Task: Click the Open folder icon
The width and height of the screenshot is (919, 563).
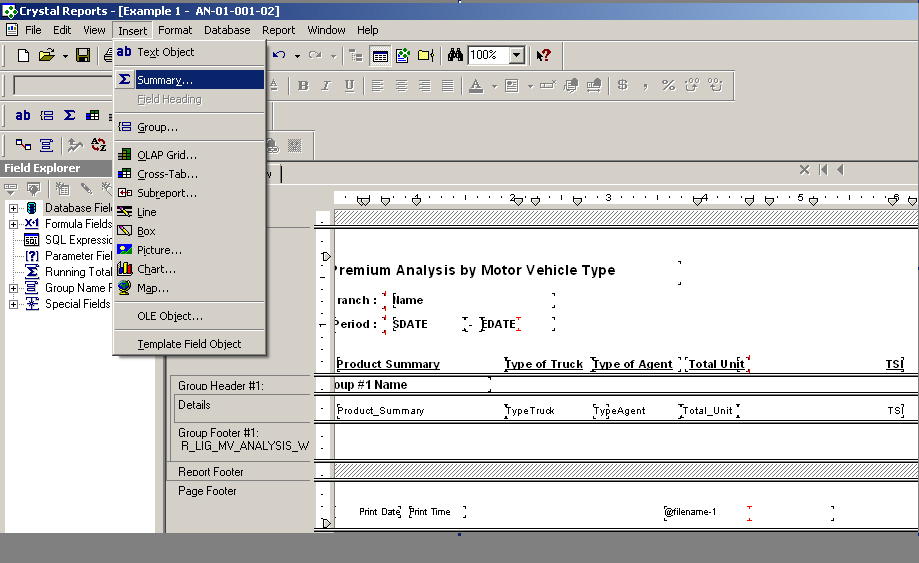Action: tap(46, 55)
